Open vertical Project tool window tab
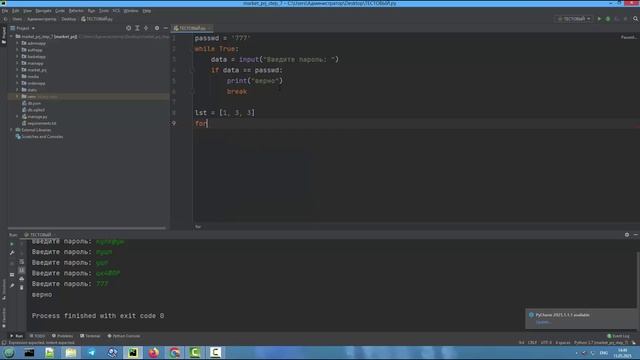 (4, 35)
